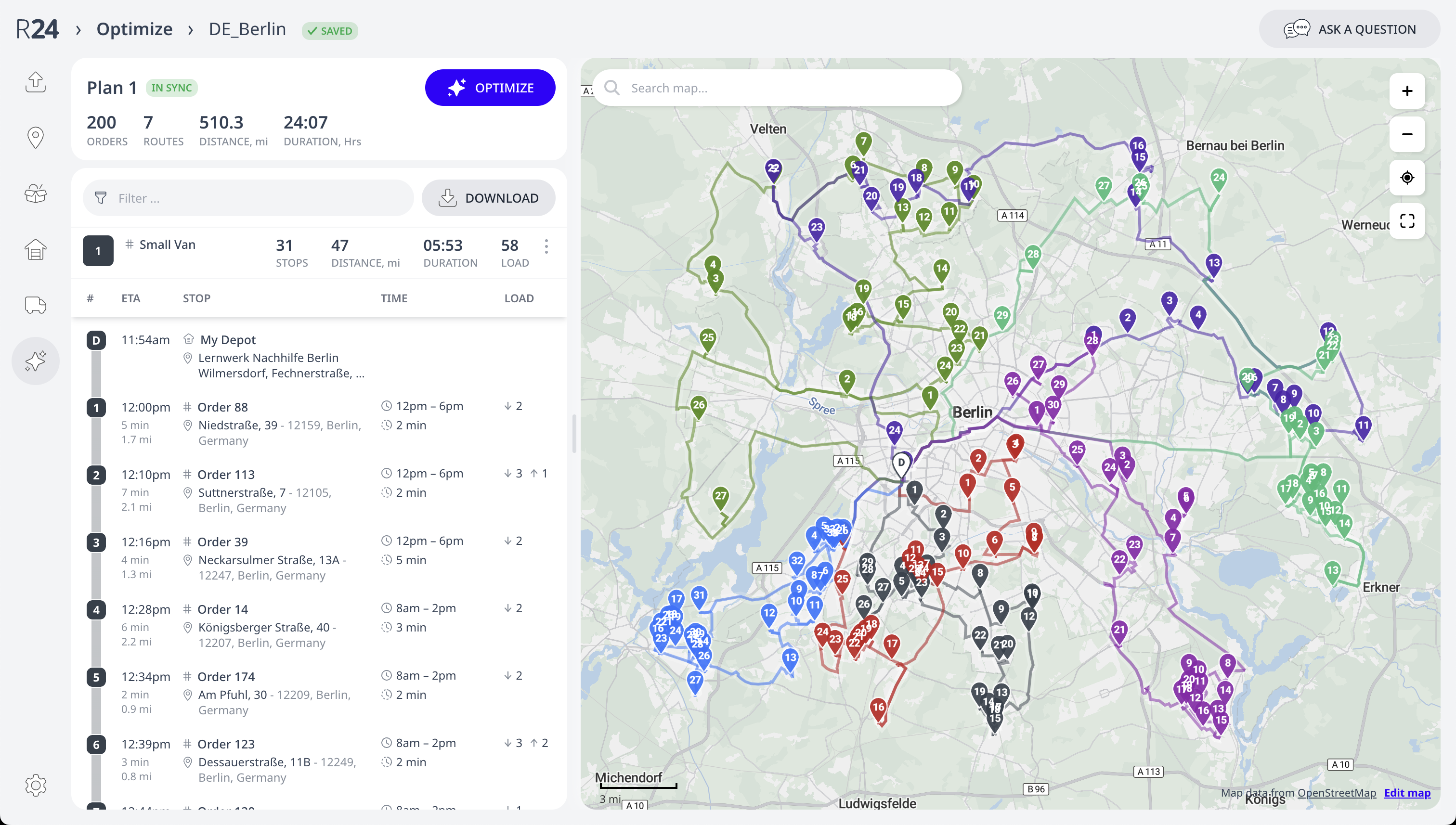Image resolution: width=1456 pixels, height=825 pixels.
Task: Click Ask a Question button
Action: pos(1349,29)
